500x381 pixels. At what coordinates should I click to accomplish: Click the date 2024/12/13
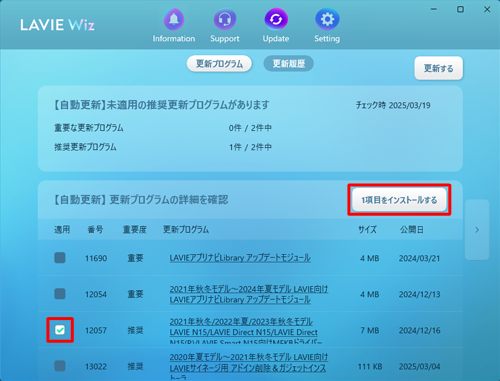(x=420, y=294)
